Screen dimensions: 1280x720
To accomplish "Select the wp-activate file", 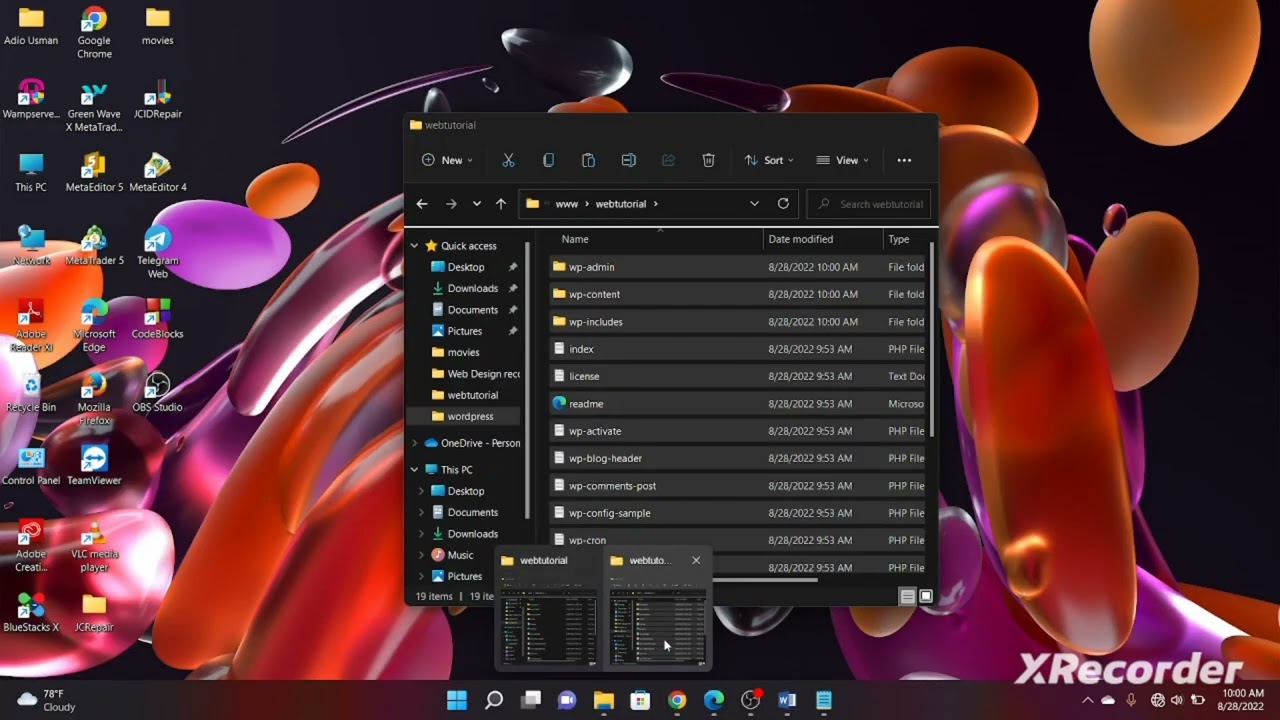I will click(738, 431).
